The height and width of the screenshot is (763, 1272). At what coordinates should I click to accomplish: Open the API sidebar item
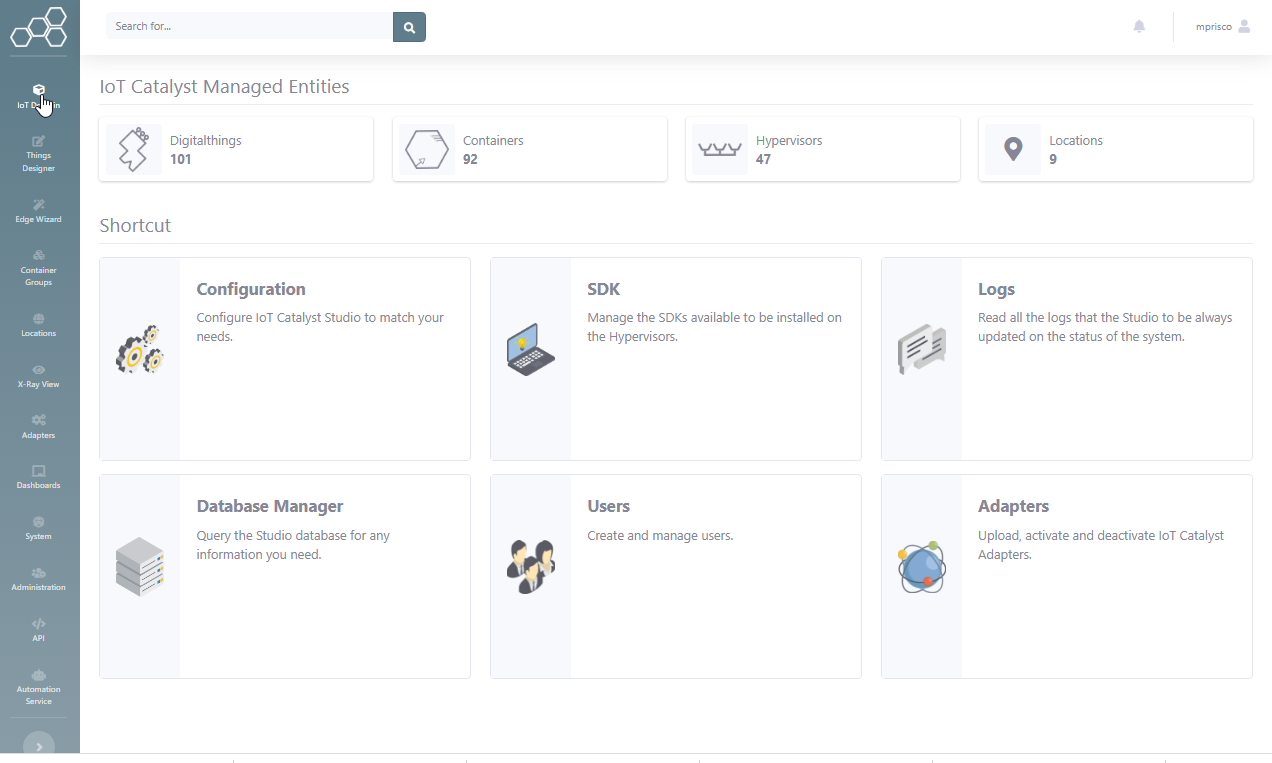coord(38,629)
